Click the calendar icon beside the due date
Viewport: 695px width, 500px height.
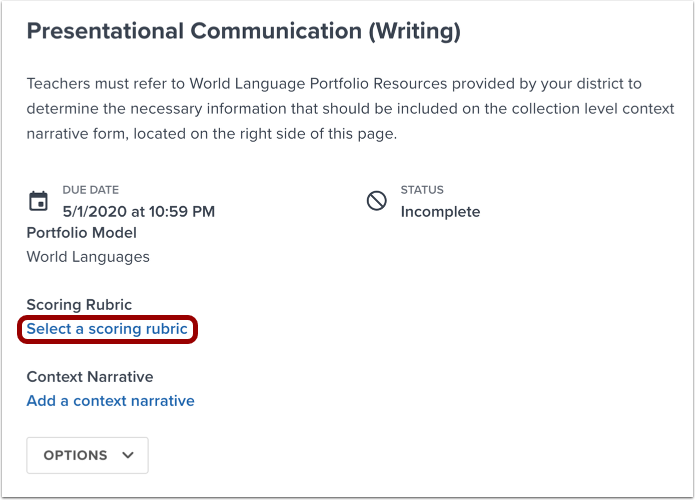[38, 201]
